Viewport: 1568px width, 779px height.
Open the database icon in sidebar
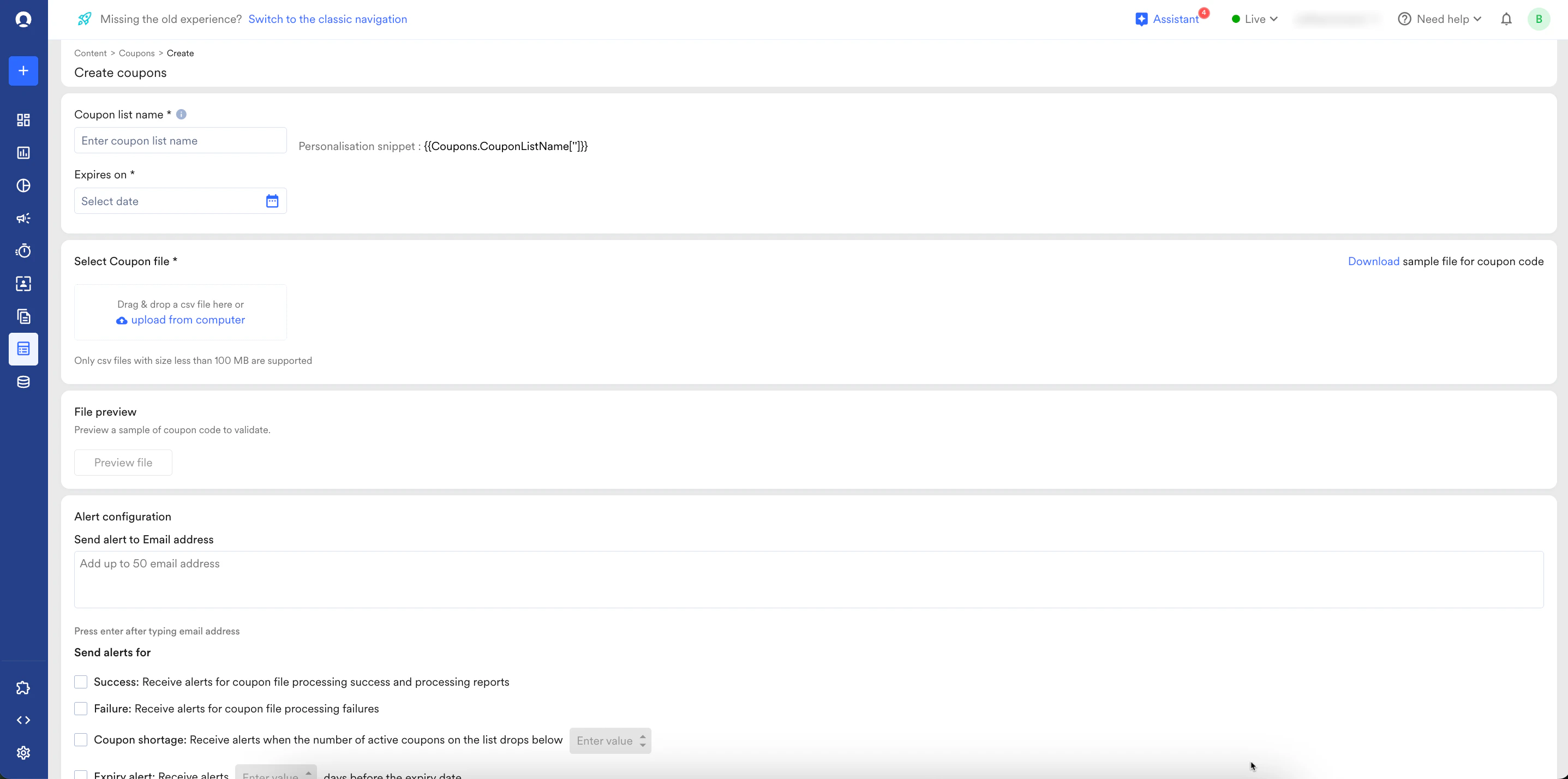pos(23,382)
